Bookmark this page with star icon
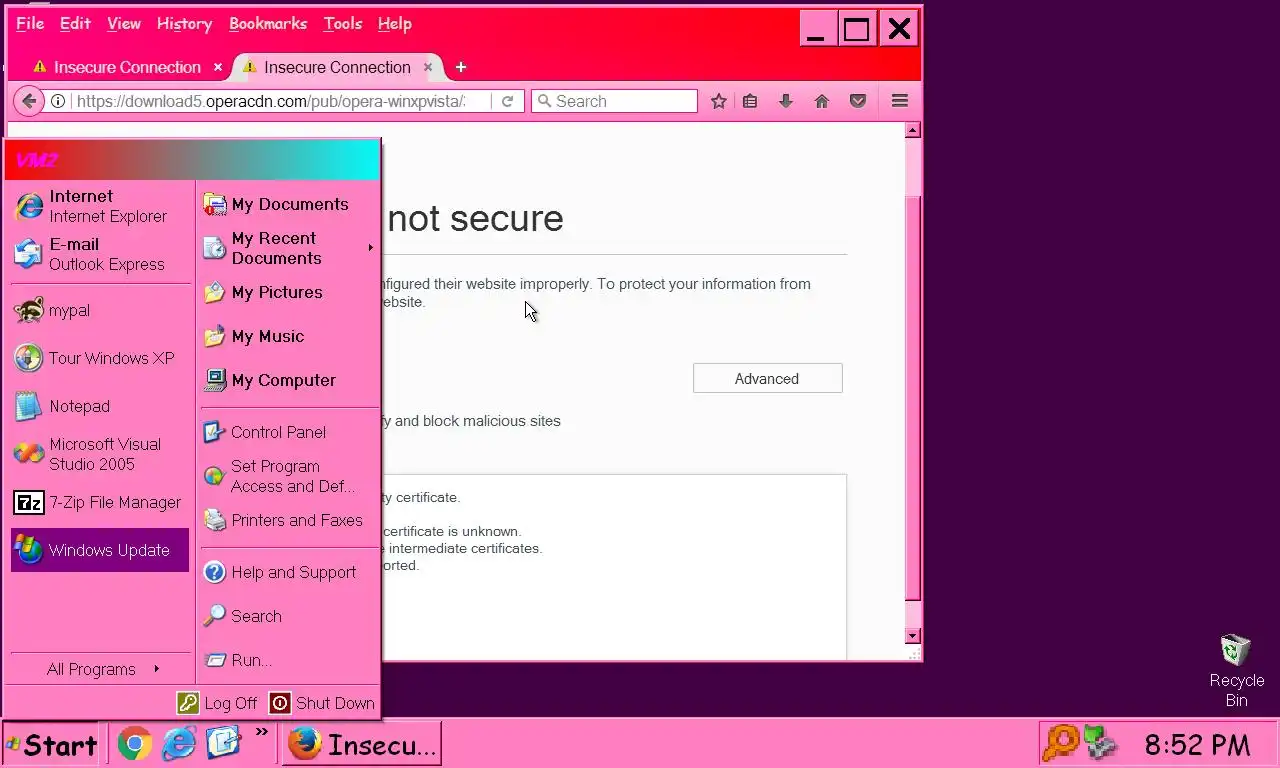Image resolution: width=1280 pixels, height=768 pixels. coord(718,101)
